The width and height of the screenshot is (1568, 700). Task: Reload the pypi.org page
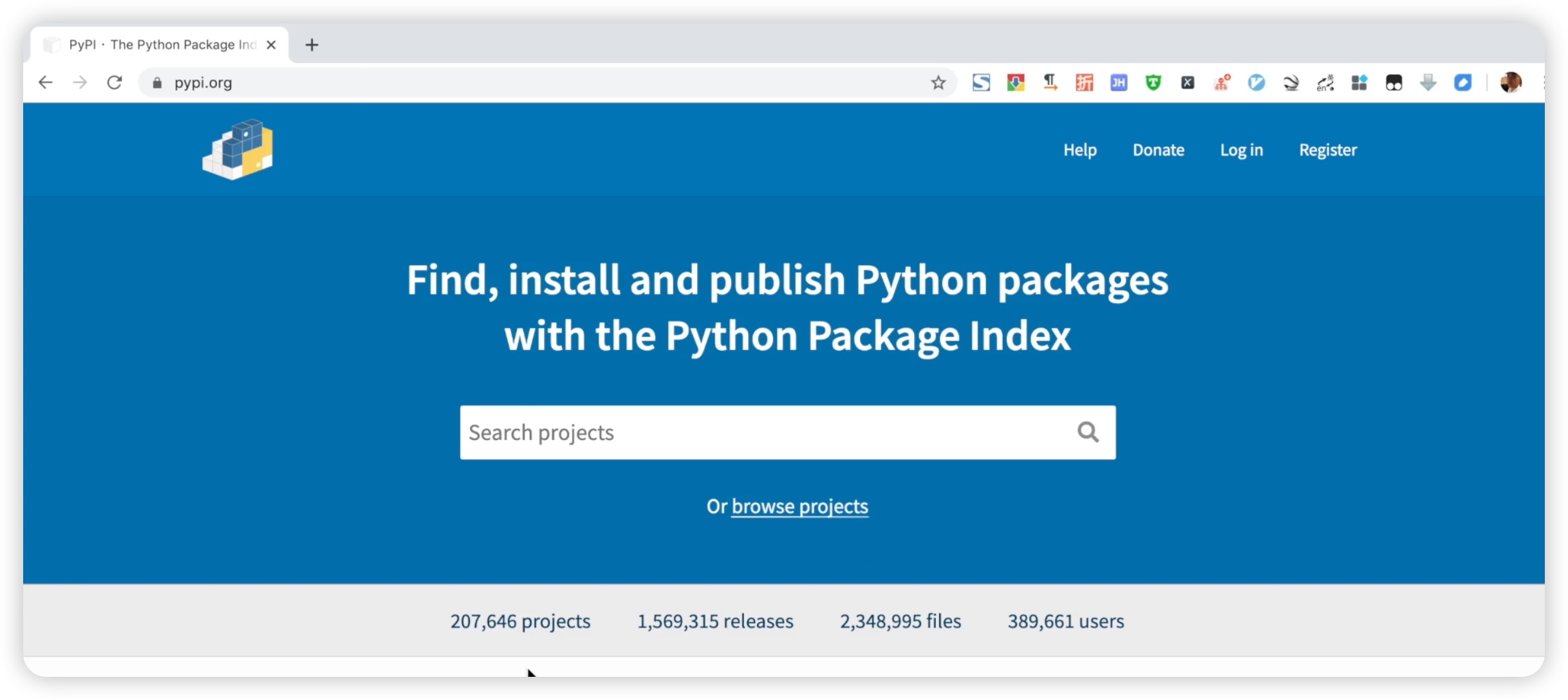tap(115, 82)
